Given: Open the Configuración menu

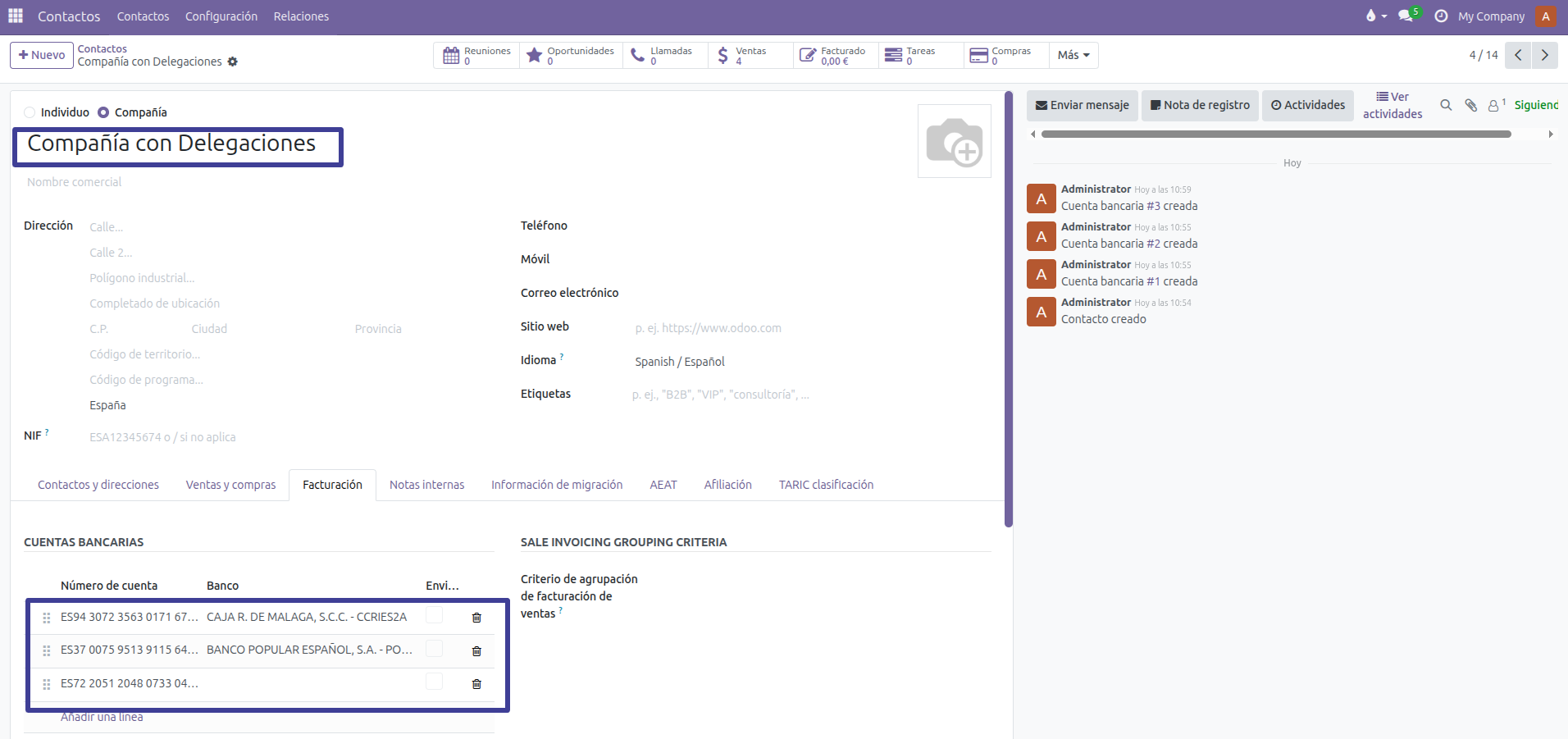Looking at the screenshot, I should coord(221,16).
